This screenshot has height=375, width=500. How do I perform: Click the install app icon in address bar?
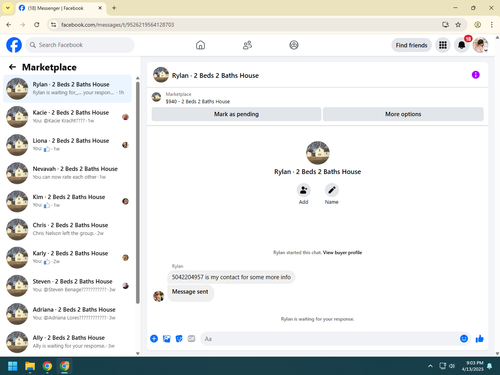445,25
